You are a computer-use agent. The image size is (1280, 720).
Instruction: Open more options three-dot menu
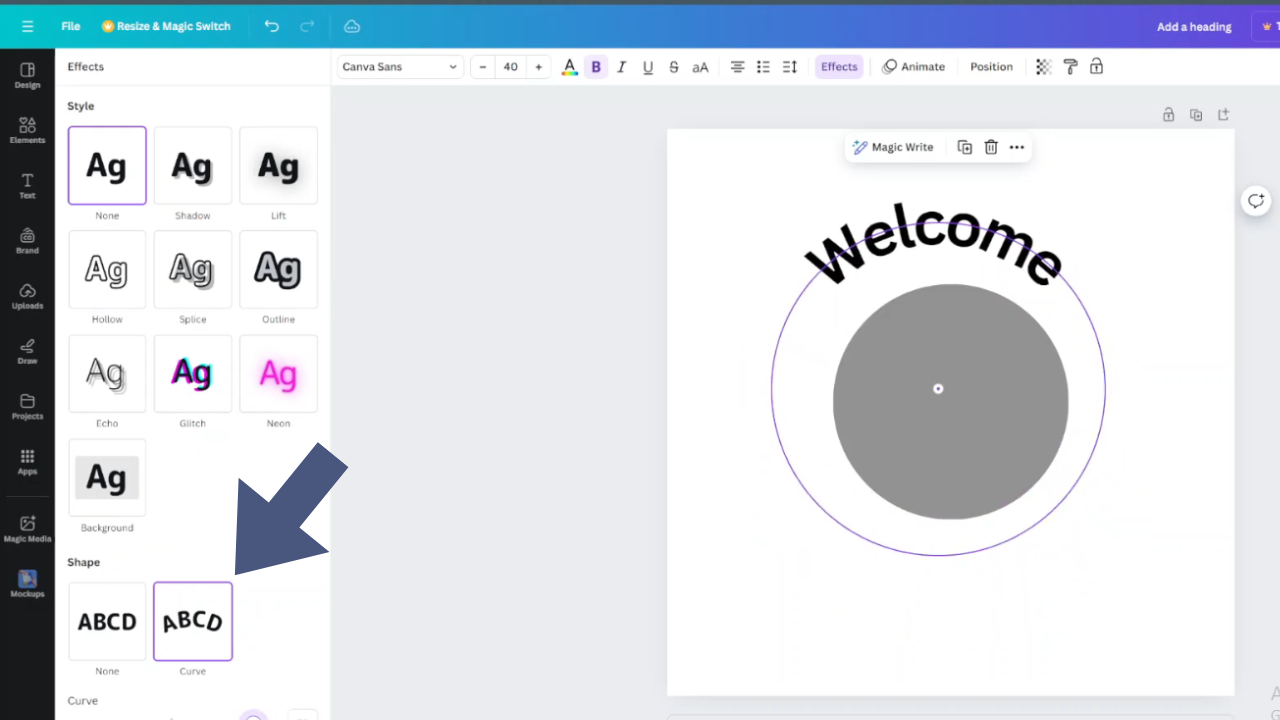[x=1017, y=147]
